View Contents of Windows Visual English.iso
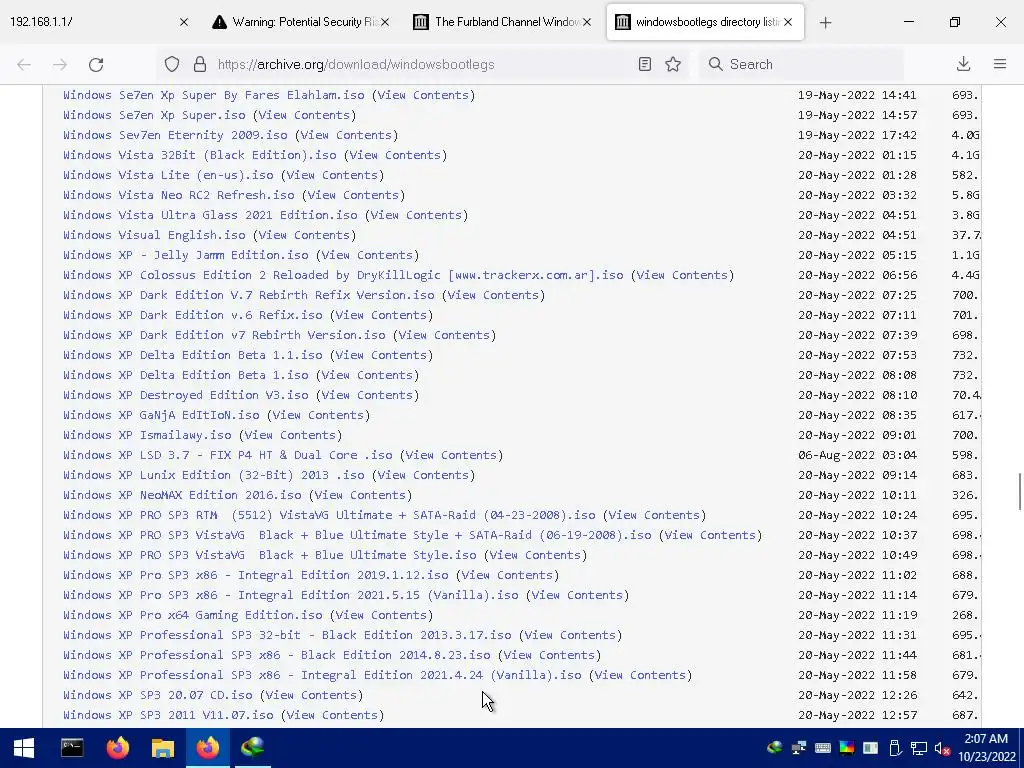 coord(304,235)
